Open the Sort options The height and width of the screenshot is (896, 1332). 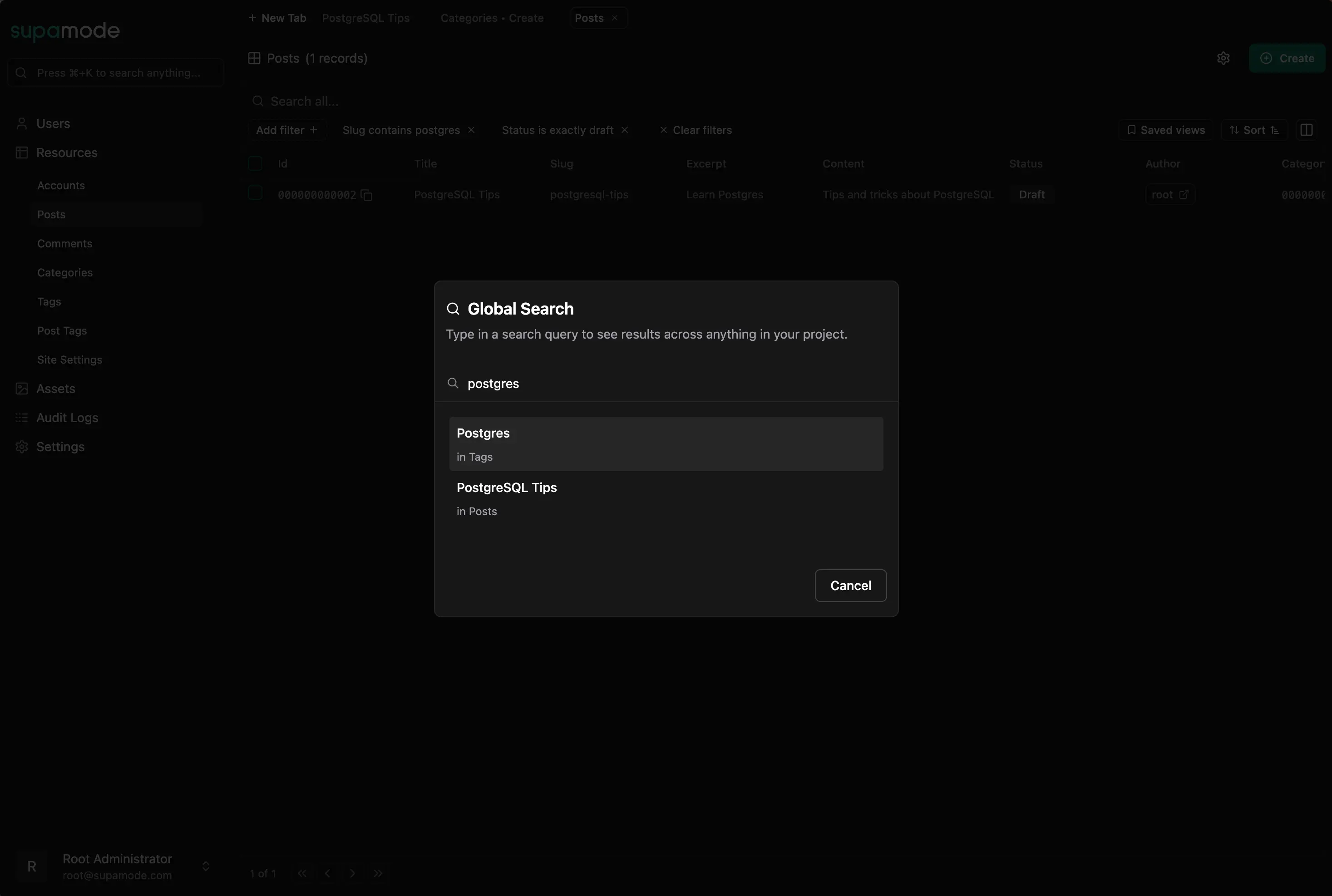[x=1254, y=130]
